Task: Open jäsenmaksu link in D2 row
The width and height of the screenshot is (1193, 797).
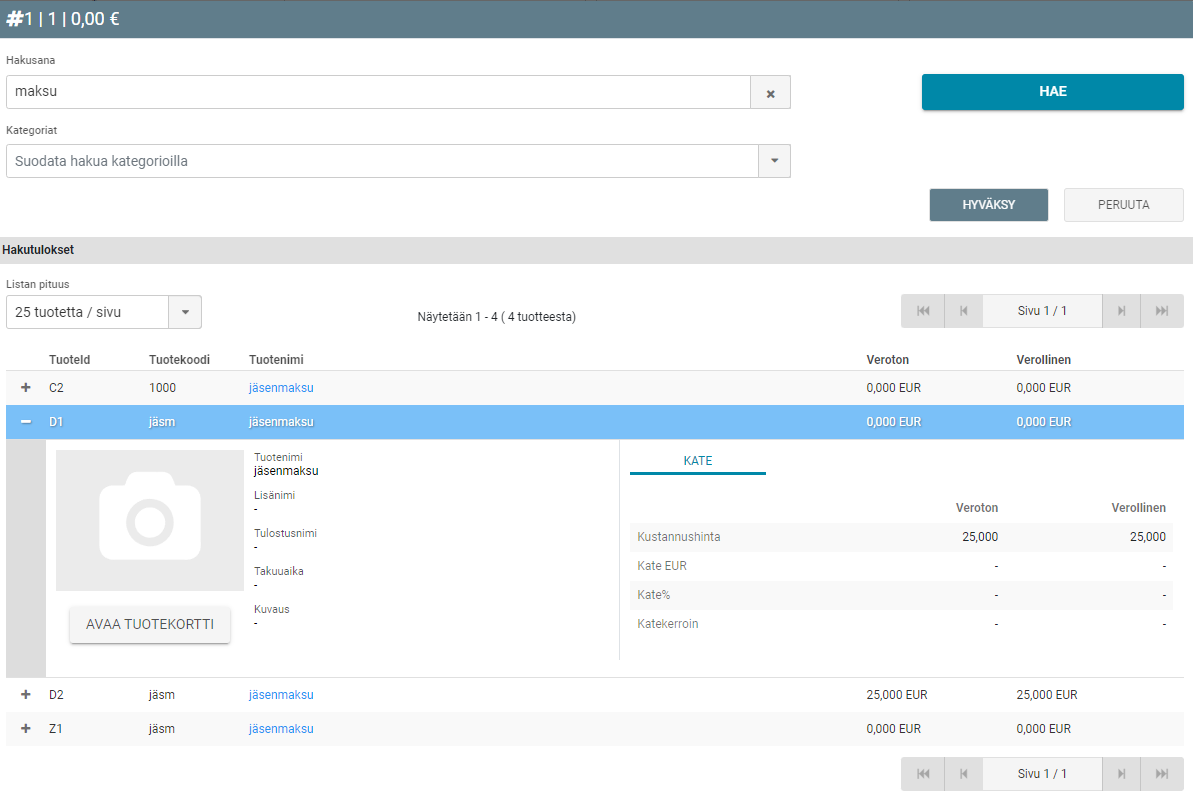Action: click(281, 694)
